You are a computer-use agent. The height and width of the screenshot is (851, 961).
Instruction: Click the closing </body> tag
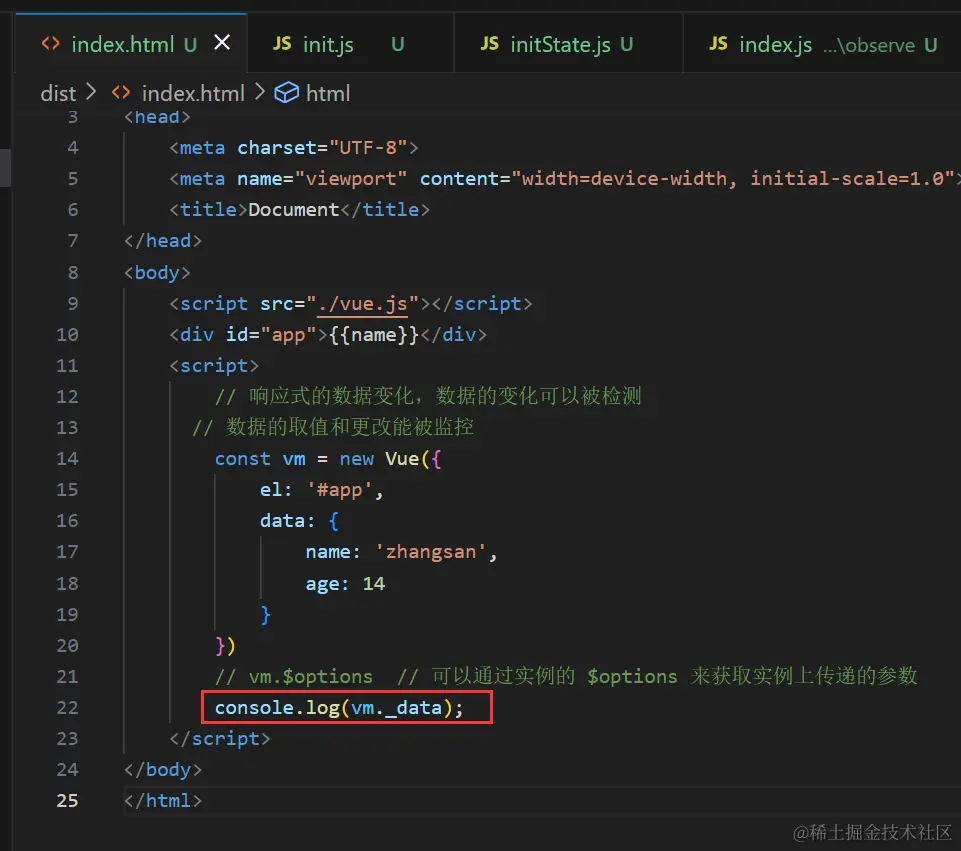163,770
